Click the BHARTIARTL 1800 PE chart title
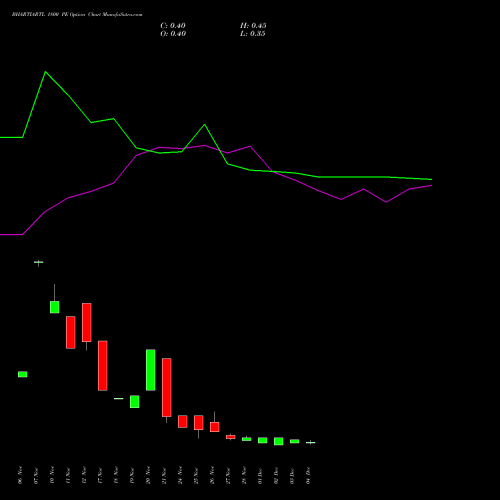500x500 pixels. (x=77, y=15)
